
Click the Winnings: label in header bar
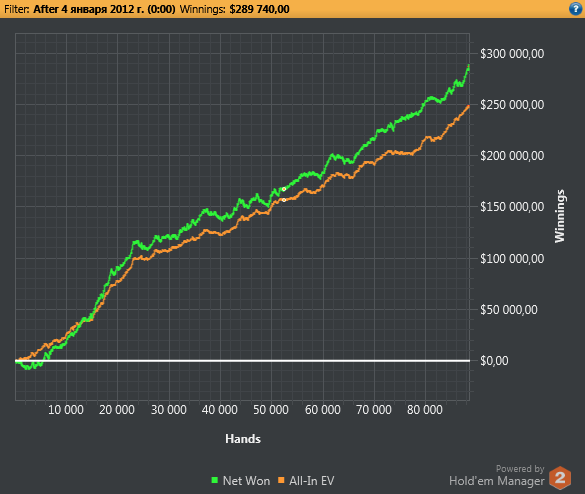[203, 9]
